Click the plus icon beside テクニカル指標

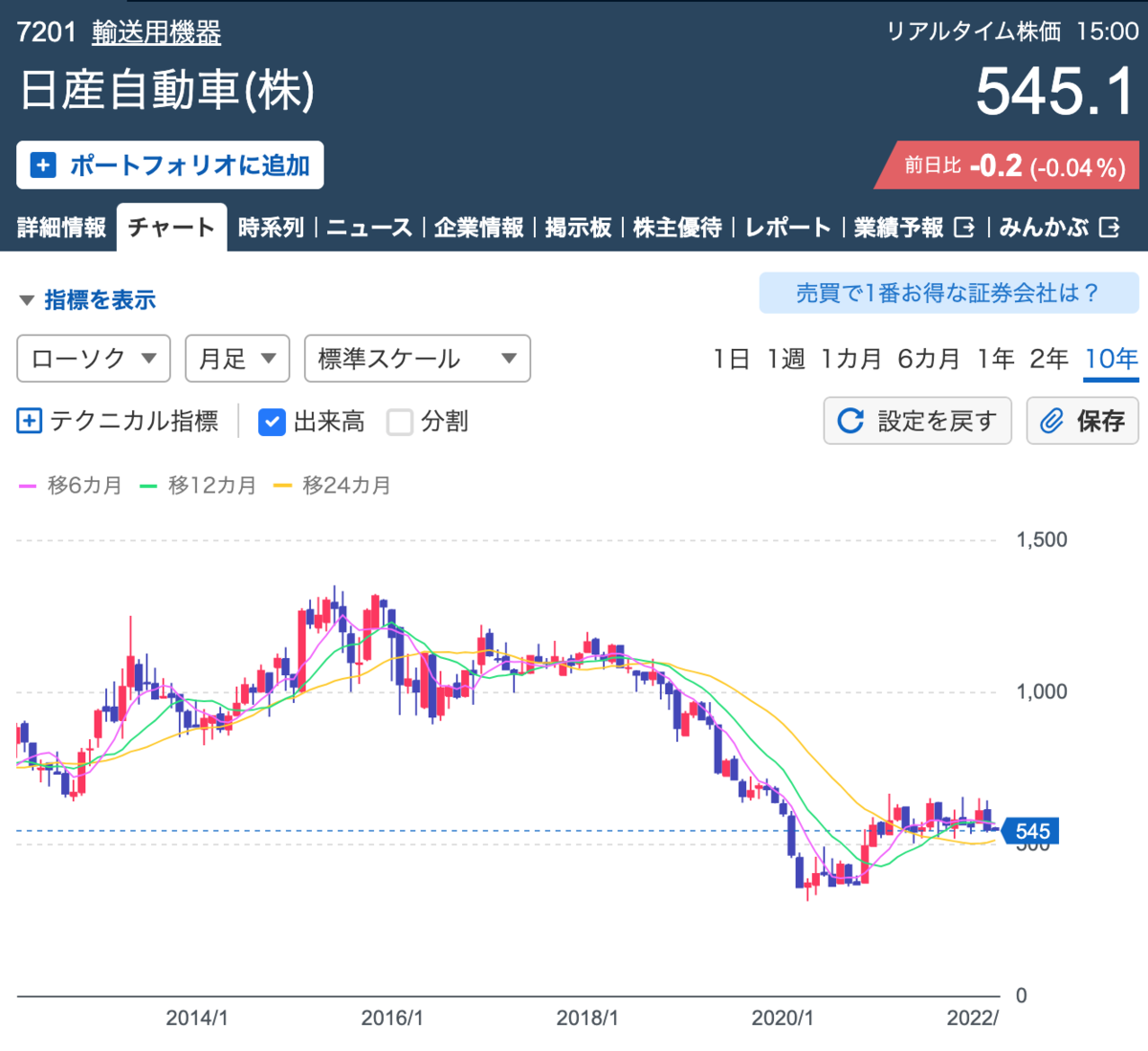tap(30, 421)
